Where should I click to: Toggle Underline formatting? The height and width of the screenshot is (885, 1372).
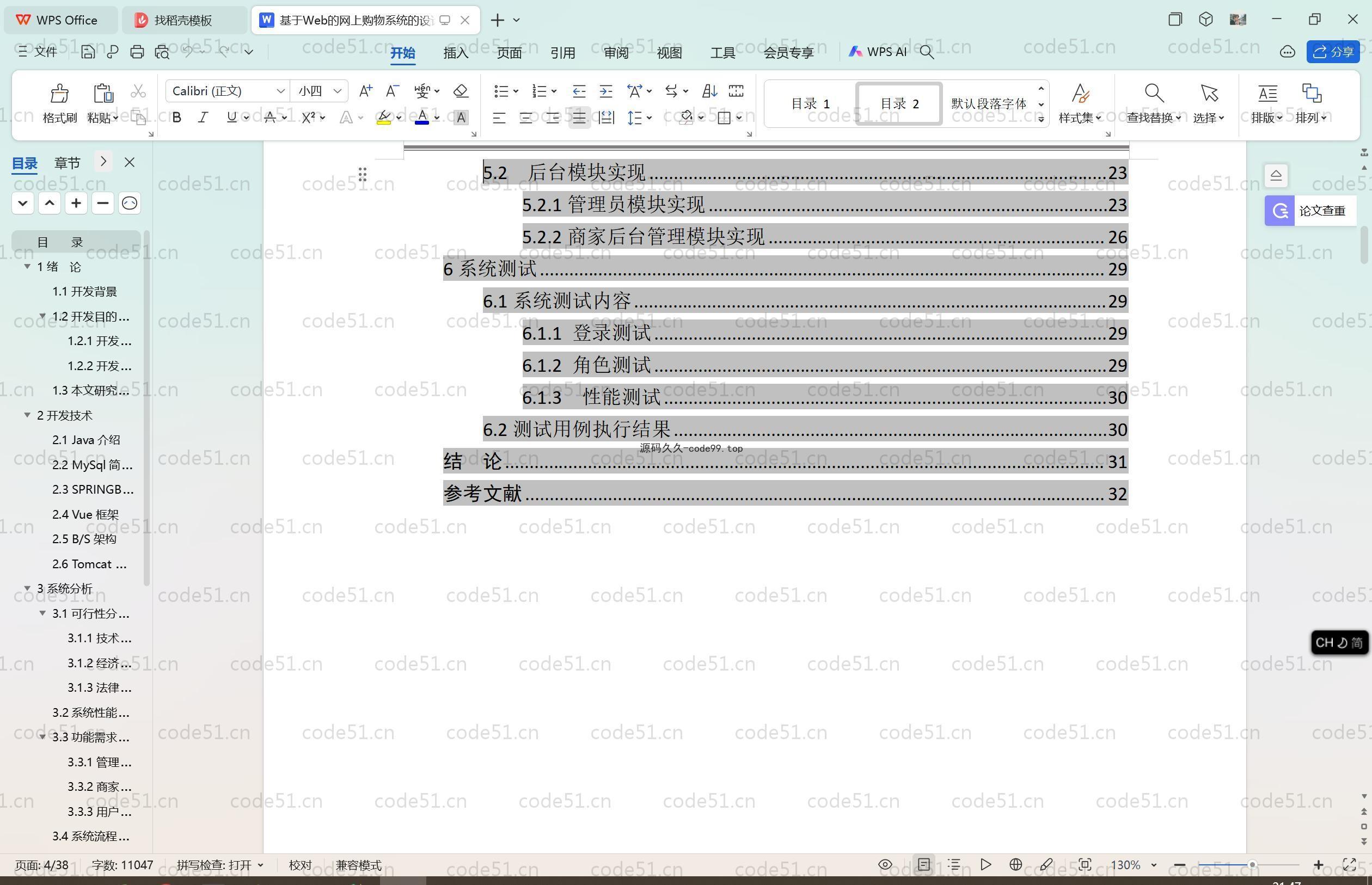coord(231,118)
